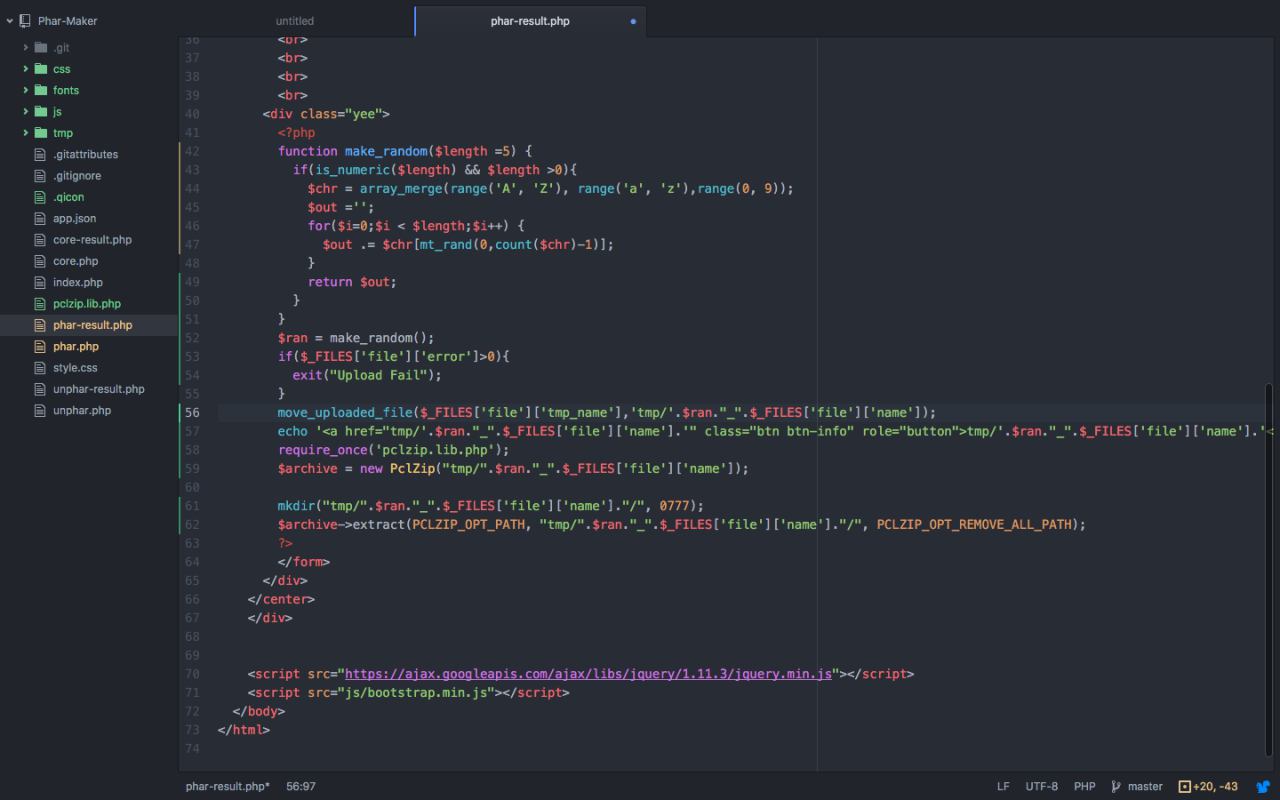Click the style.css file icon

coord(41,368)
